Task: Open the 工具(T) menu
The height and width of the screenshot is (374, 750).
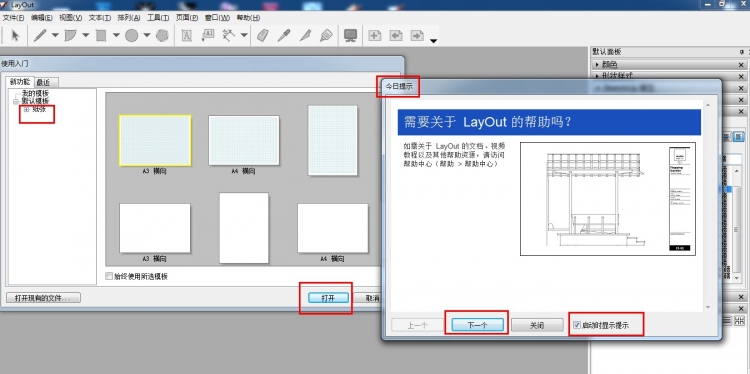Action: coord(158,18)
